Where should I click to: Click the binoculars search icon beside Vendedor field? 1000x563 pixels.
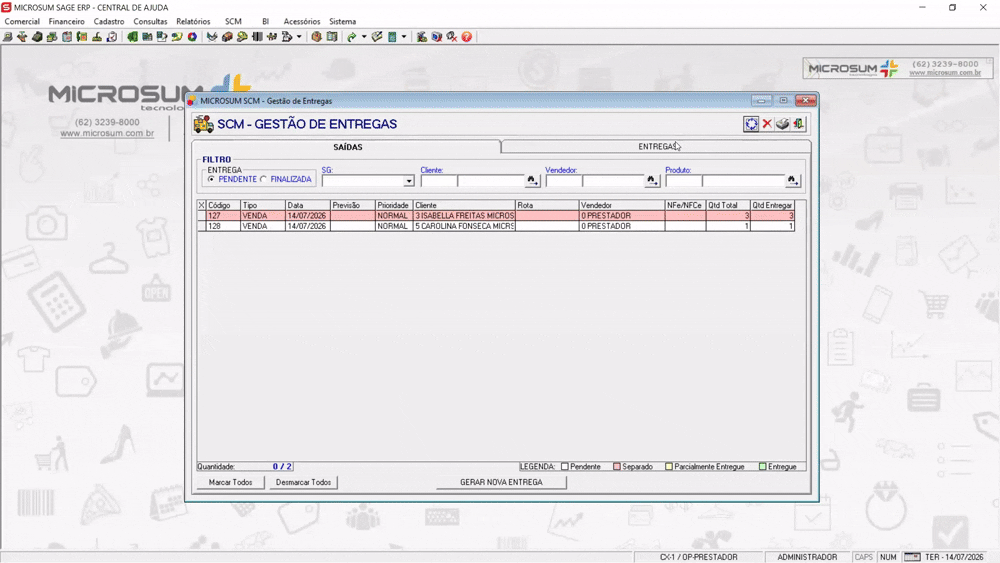click(x=651, y=181)
